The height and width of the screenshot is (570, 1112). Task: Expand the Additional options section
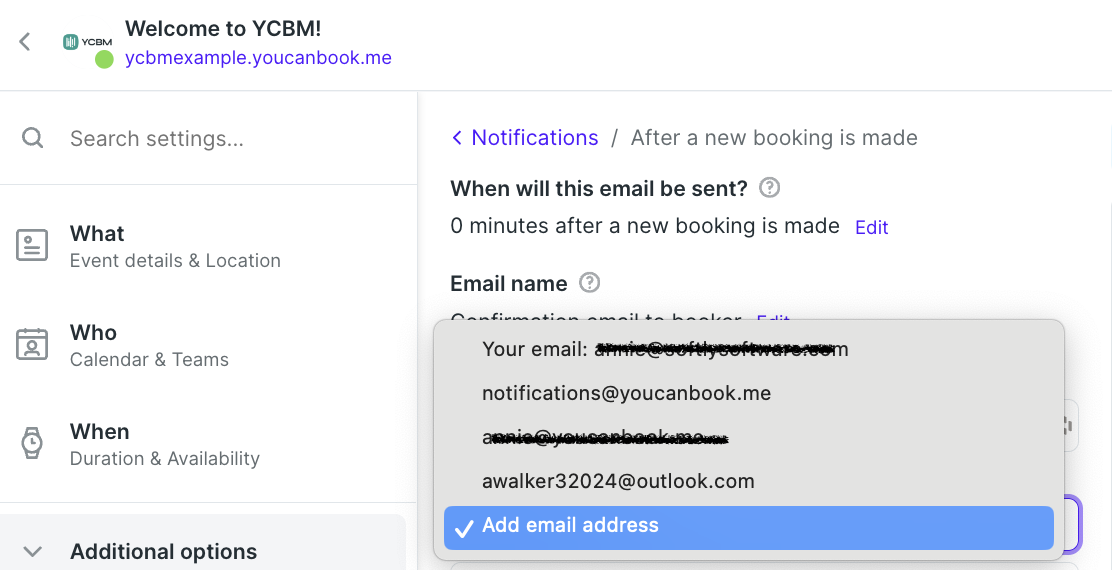point(203,551)
